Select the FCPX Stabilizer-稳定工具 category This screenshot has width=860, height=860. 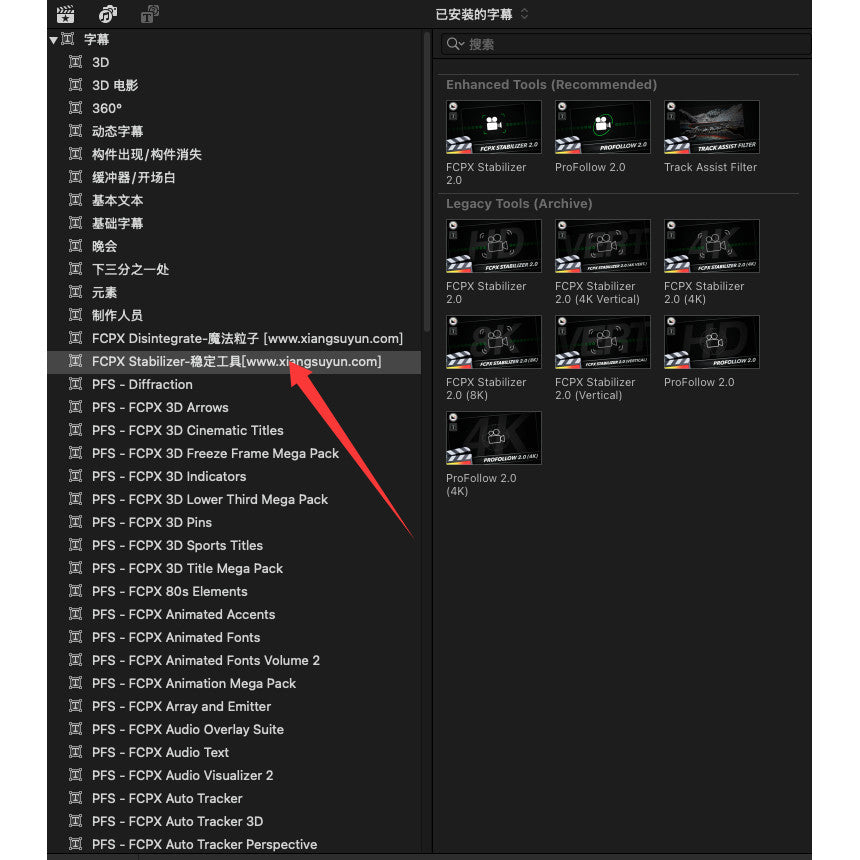(234, 362)
